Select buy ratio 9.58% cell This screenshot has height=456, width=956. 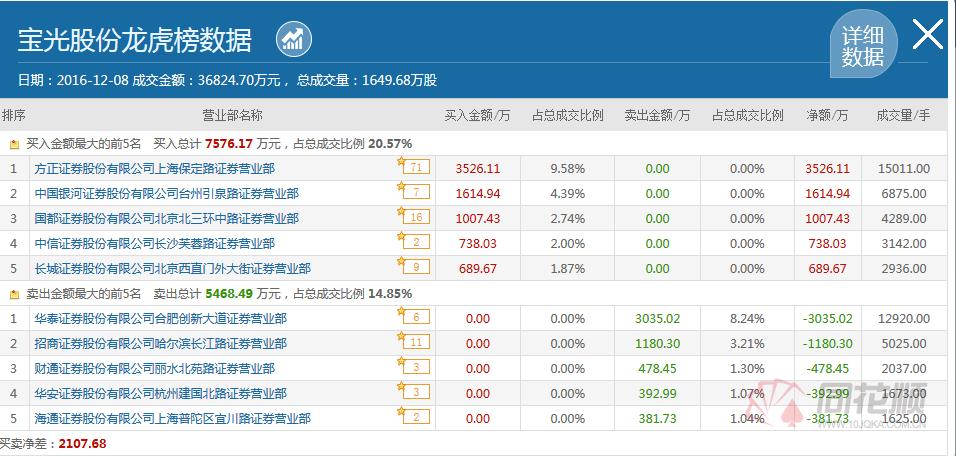(x=568, y=169)
